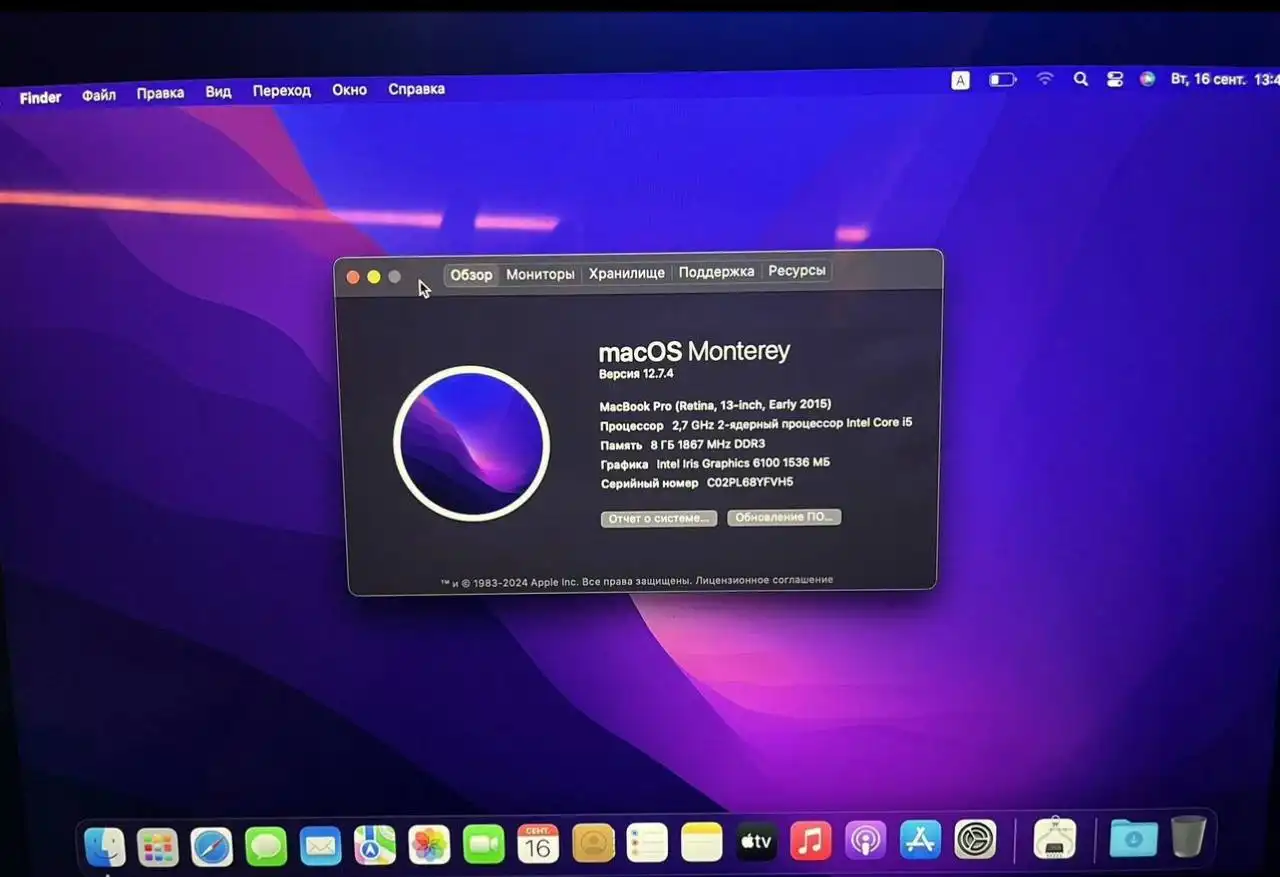
Task: View the Ресурсы tab
Action: [x=797, y=270]
